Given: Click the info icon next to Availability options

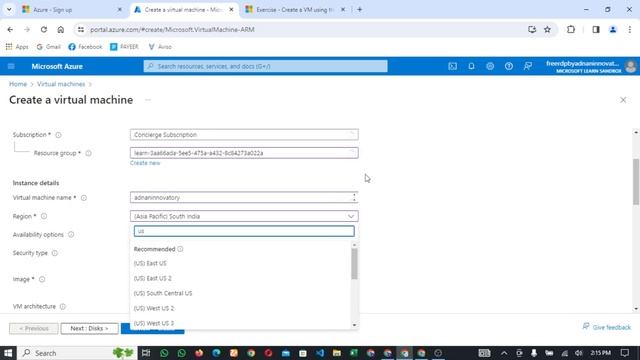Looking at the screenshot, I should click(x=71, y=235).
